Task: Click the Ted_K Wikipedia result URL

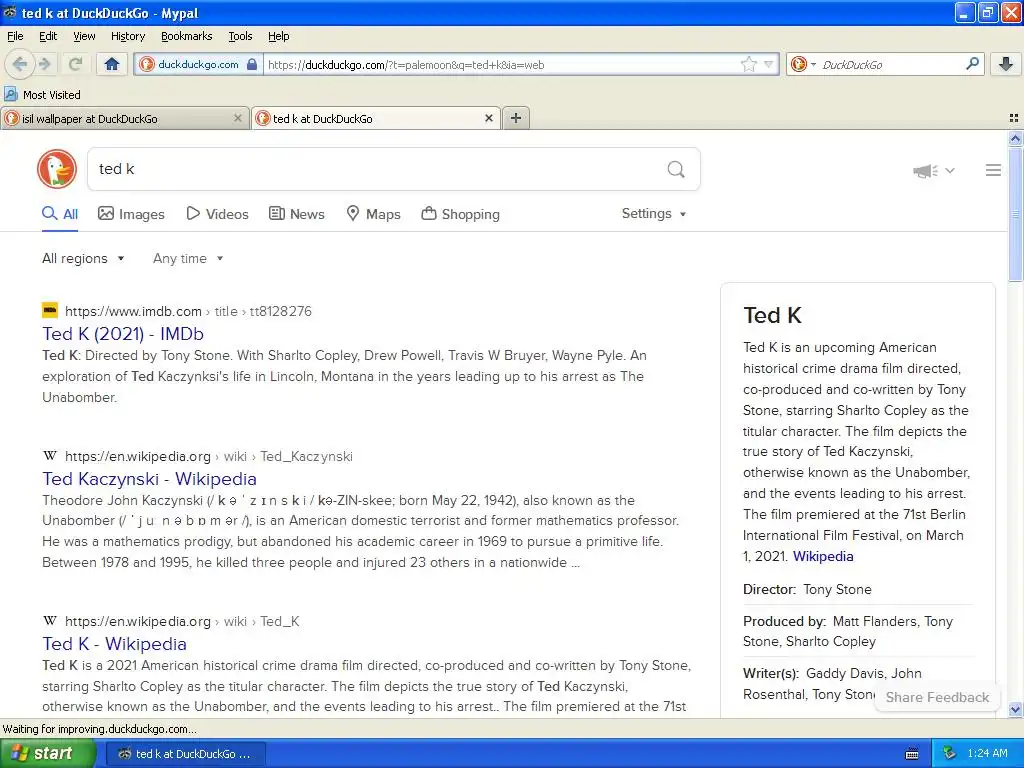Action: [182, 622]
